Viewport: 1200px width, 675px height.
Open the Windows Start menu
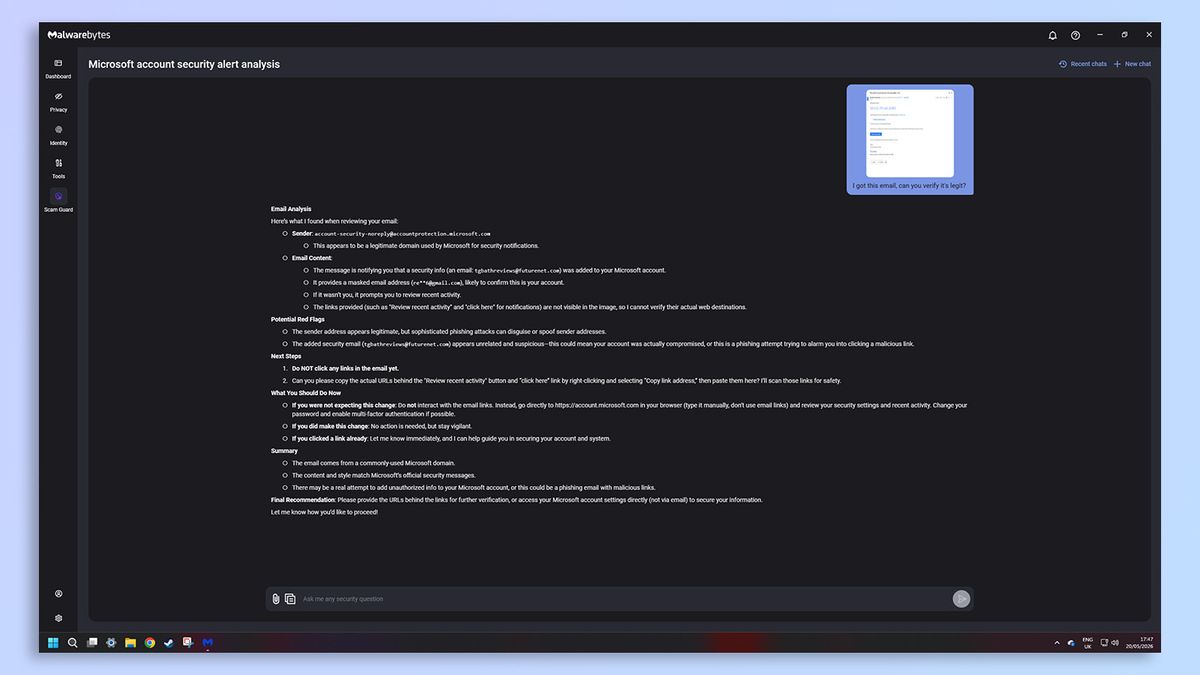[x=53, y=642]
